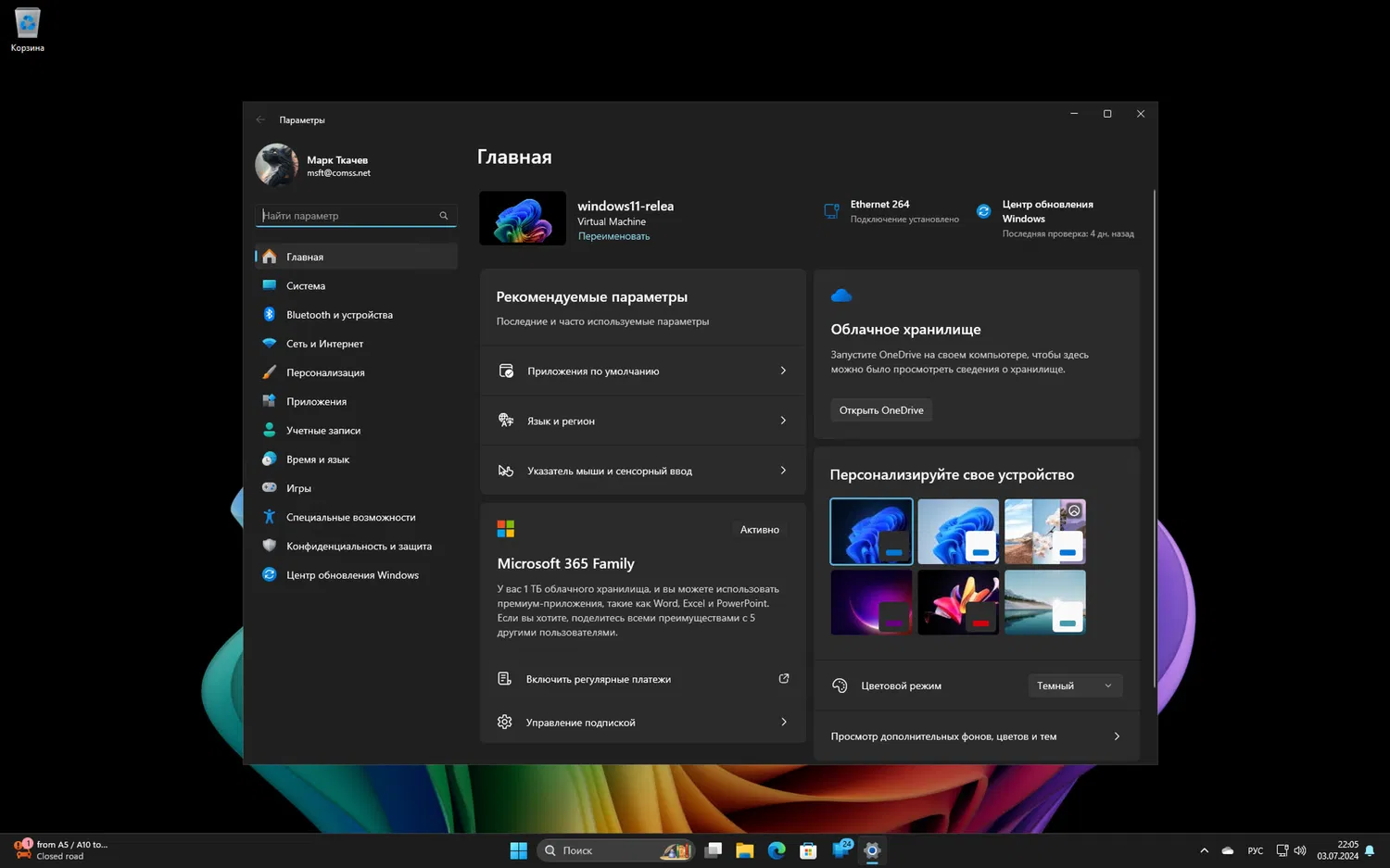The image size is (1390, 868).
Task: Click the Bluetooth icon in sidebar
Action: (x=269, y=315)
